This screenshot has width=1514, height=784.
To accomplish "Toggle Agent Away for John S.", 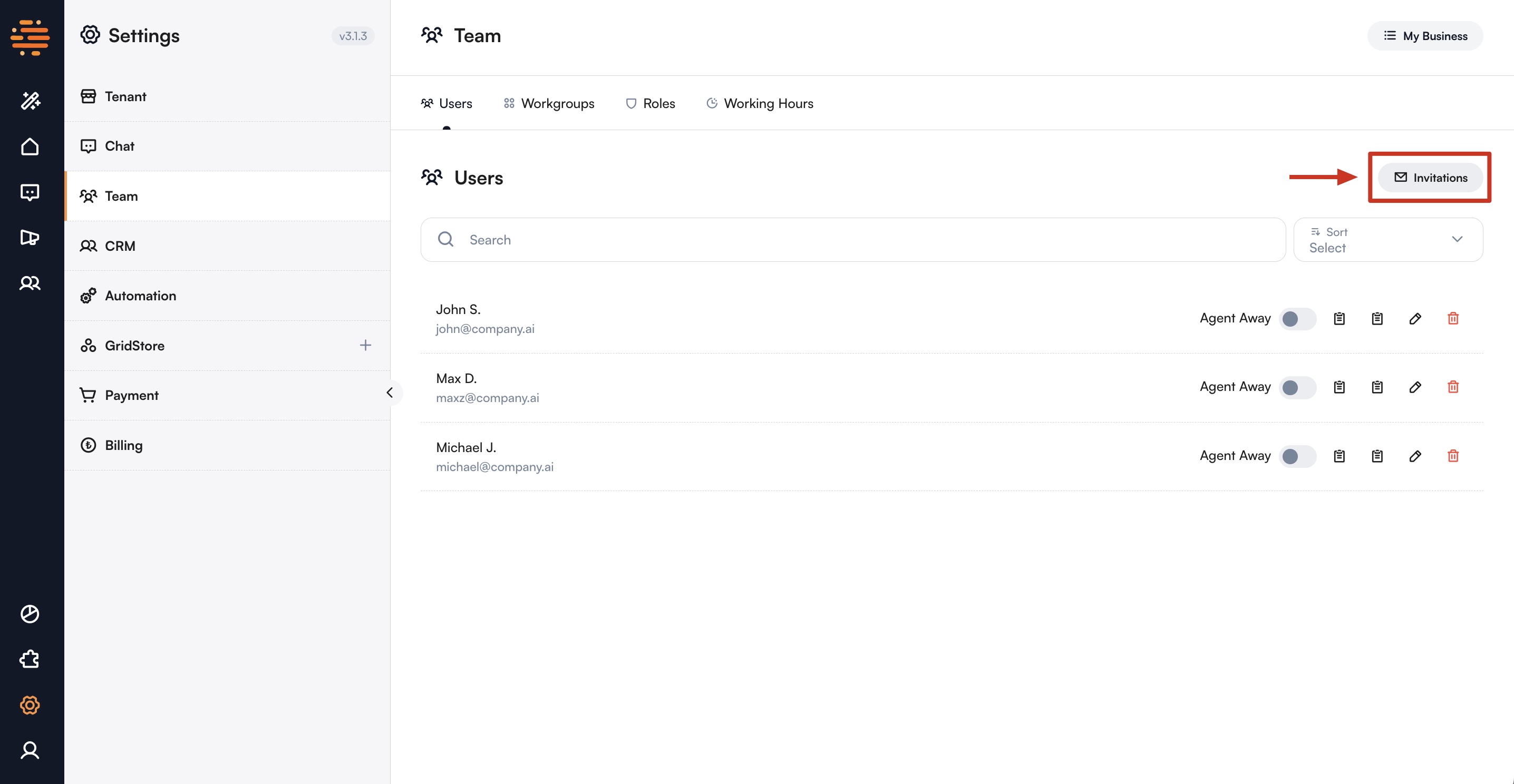I will tap(1297, 318).
